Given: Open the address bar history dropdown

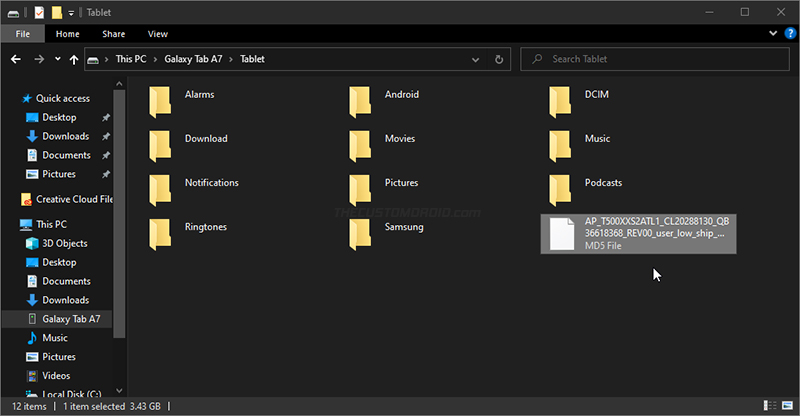Looking at the screenshot, I should [x=476, y=59].
